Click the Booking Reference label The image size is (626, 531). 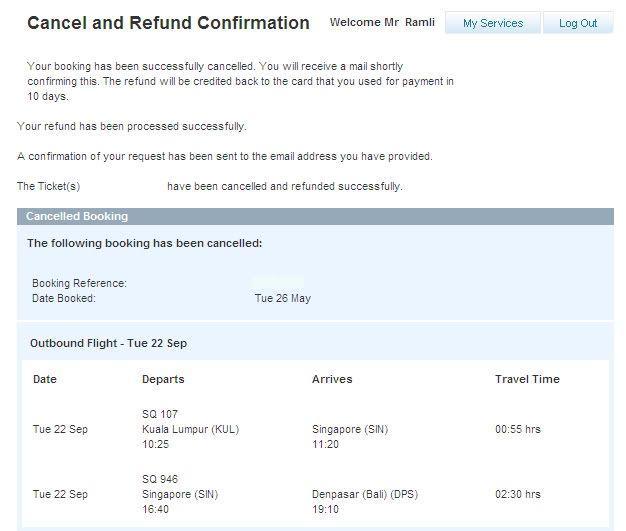[x=79, y=283]
